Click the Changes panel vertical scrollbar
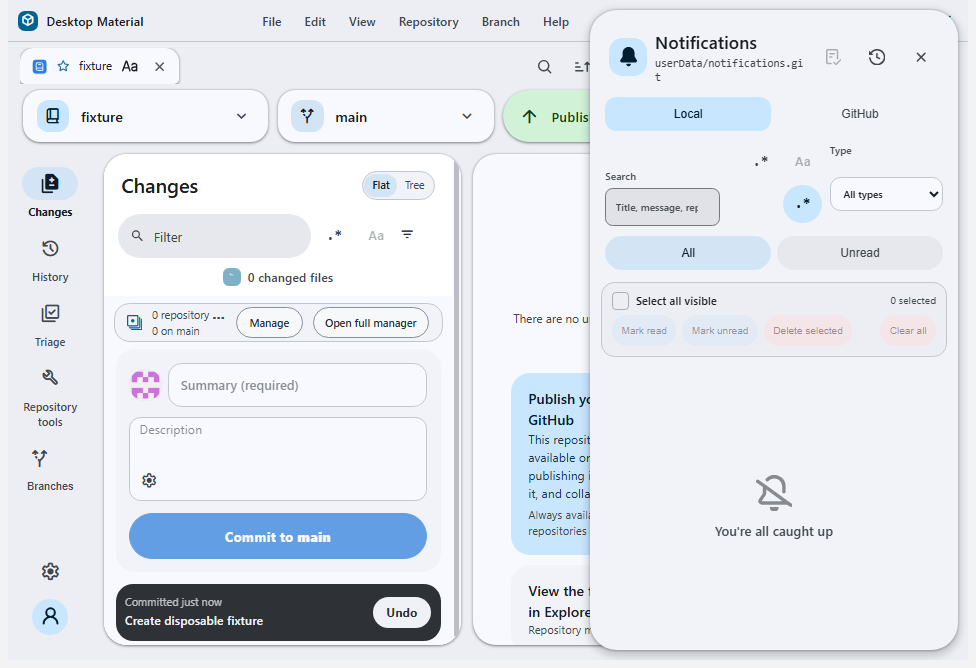Viewport: 976px width, 668px height. pyautogui.click(x=458, y=398)
